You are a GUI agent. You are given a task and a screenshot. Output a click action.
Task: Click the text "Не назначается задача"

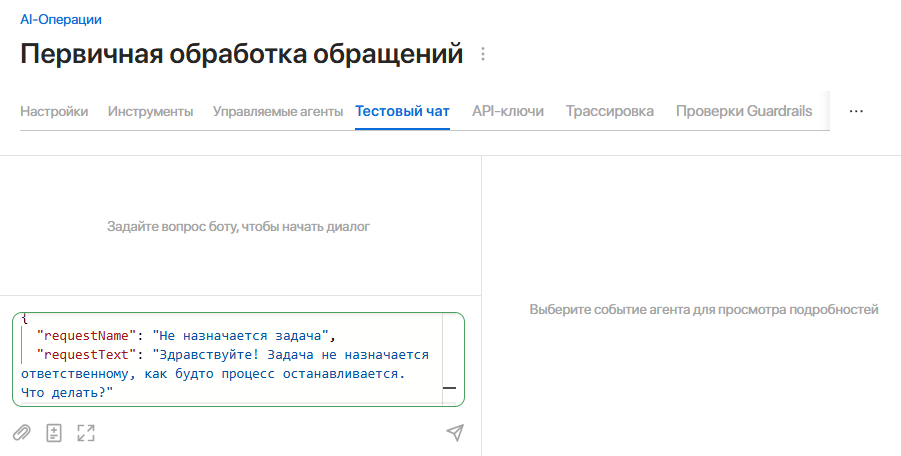point(240,335)
